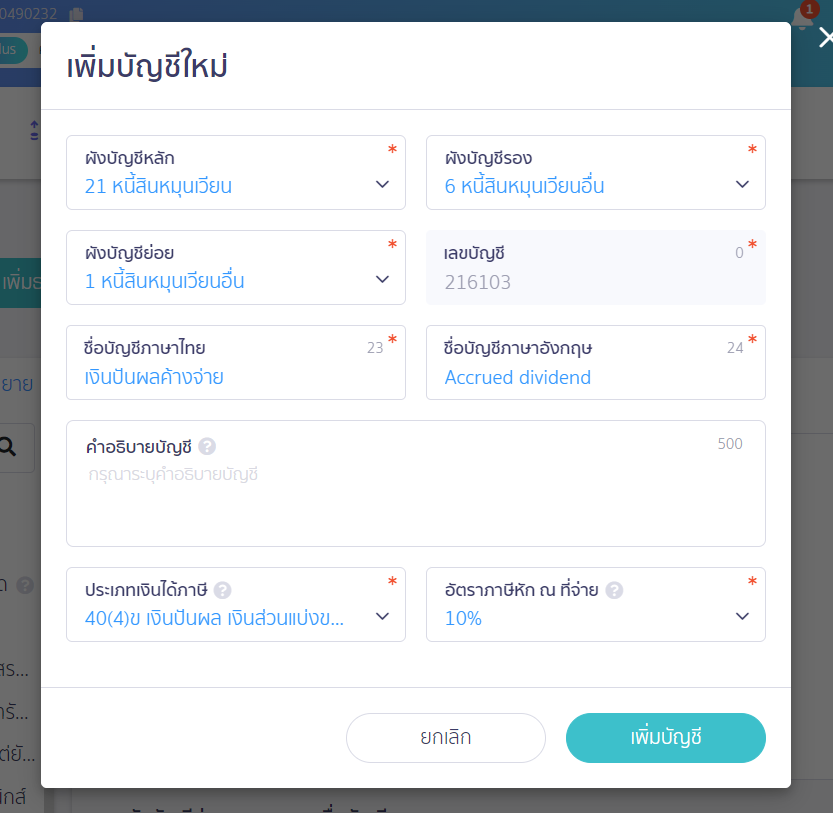Viewport: 833px width, 813px height.
Task: Open the 10% withholding tax rate dropdown
Action: 596,605
